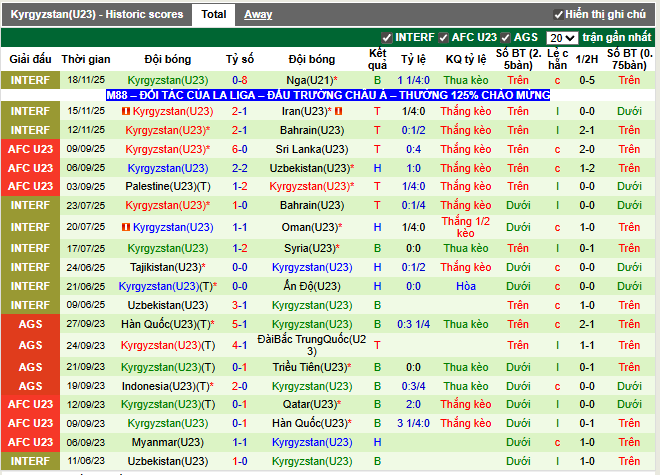660x475 pixels.
Task: Click red card icon after Iran(U23)
Action: pyautogui.click(x=339, y=111)
